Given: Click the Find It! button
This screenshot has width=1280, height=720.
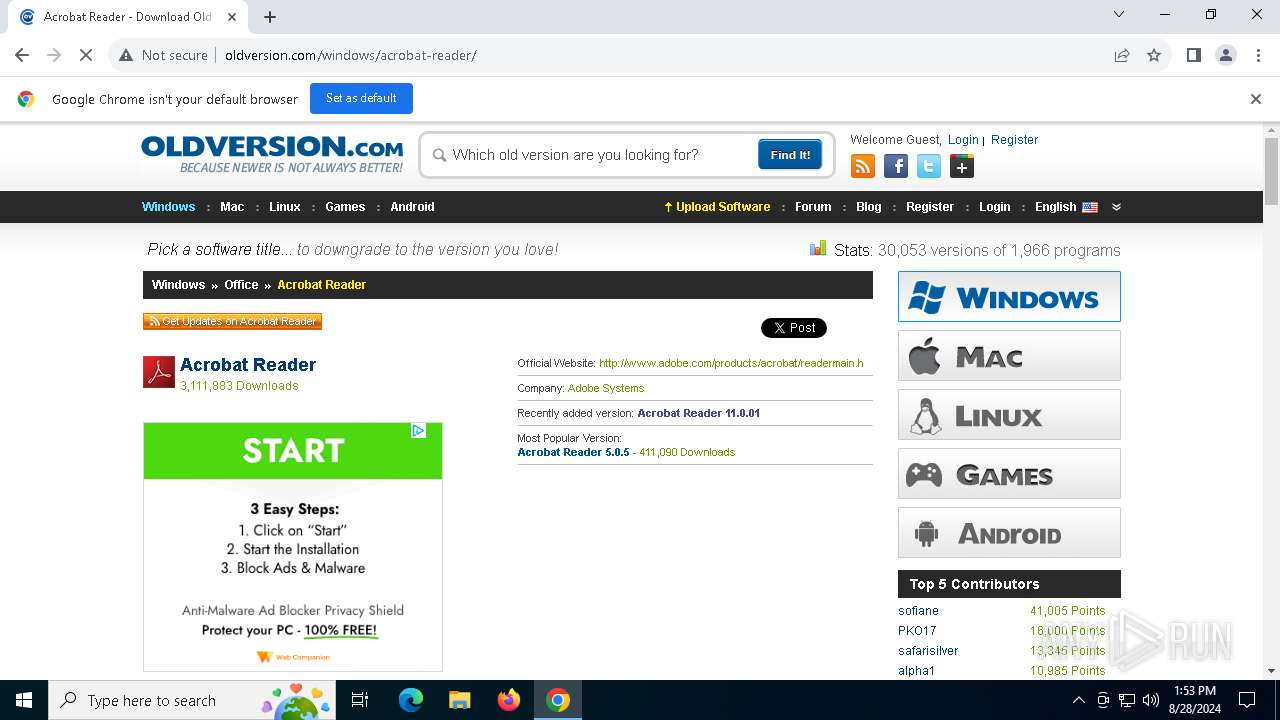Looking at the screenshot, I should tap(790, 155).
